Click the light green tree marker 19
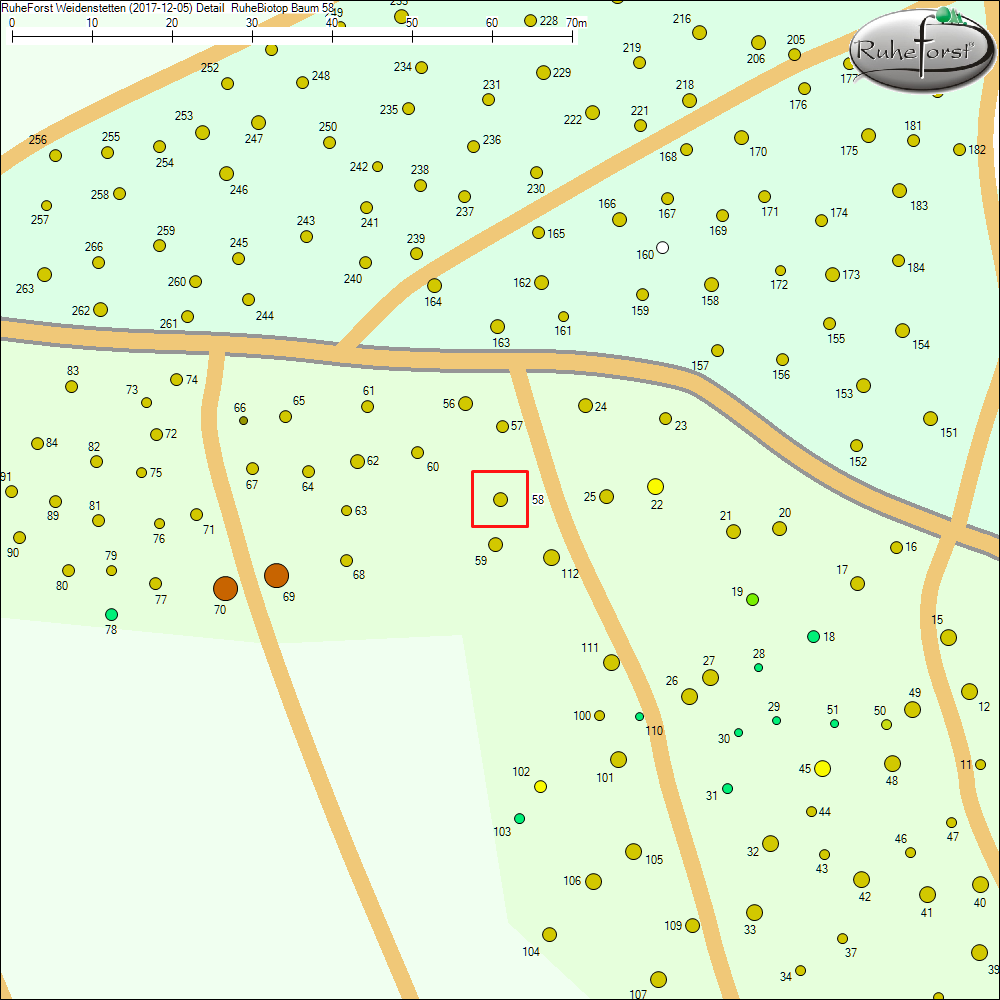1000x1000 pixels. click(753, 599)
